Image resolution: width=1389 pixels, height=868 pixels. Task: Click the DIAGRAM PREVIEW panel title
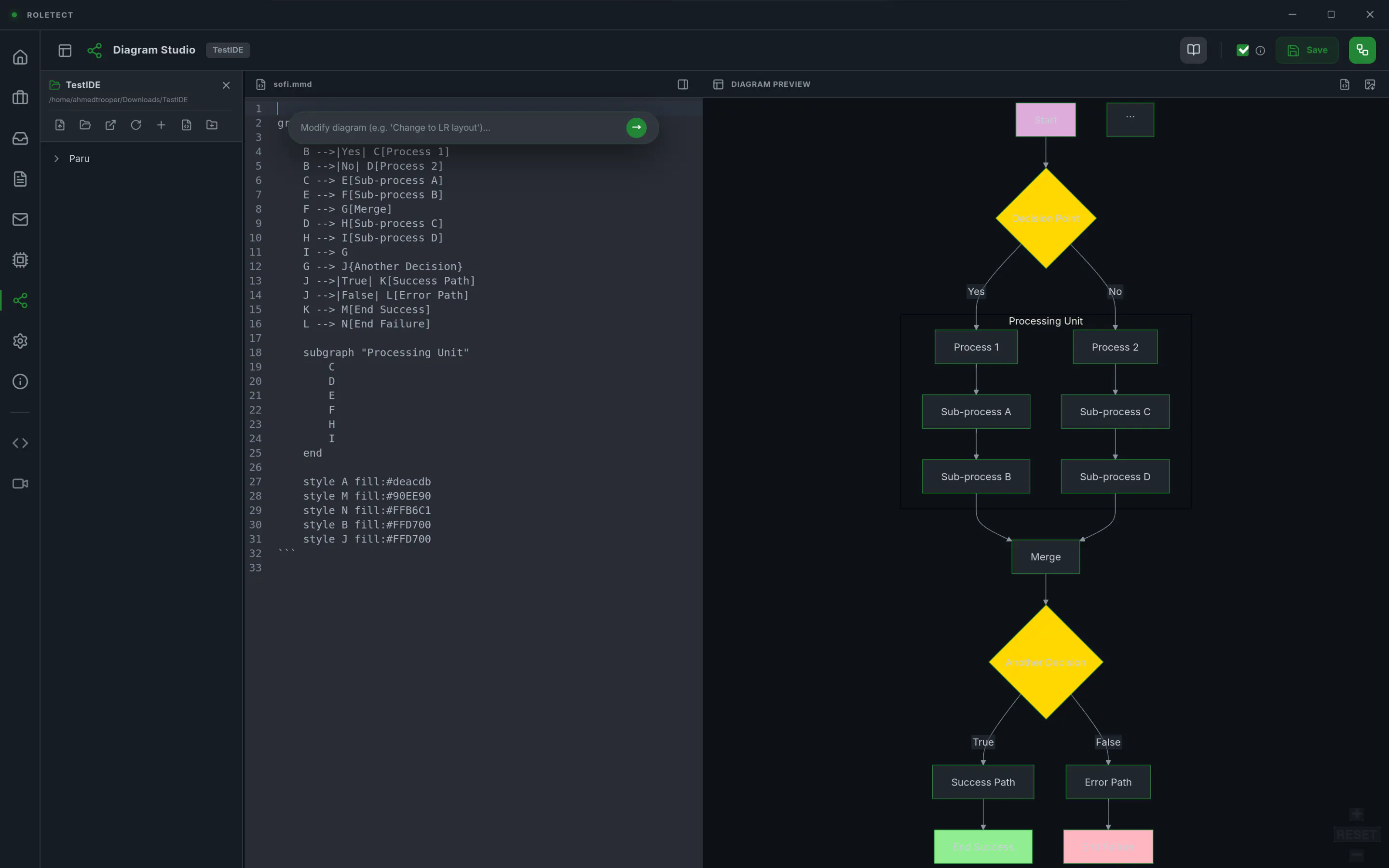pos(770,84)
